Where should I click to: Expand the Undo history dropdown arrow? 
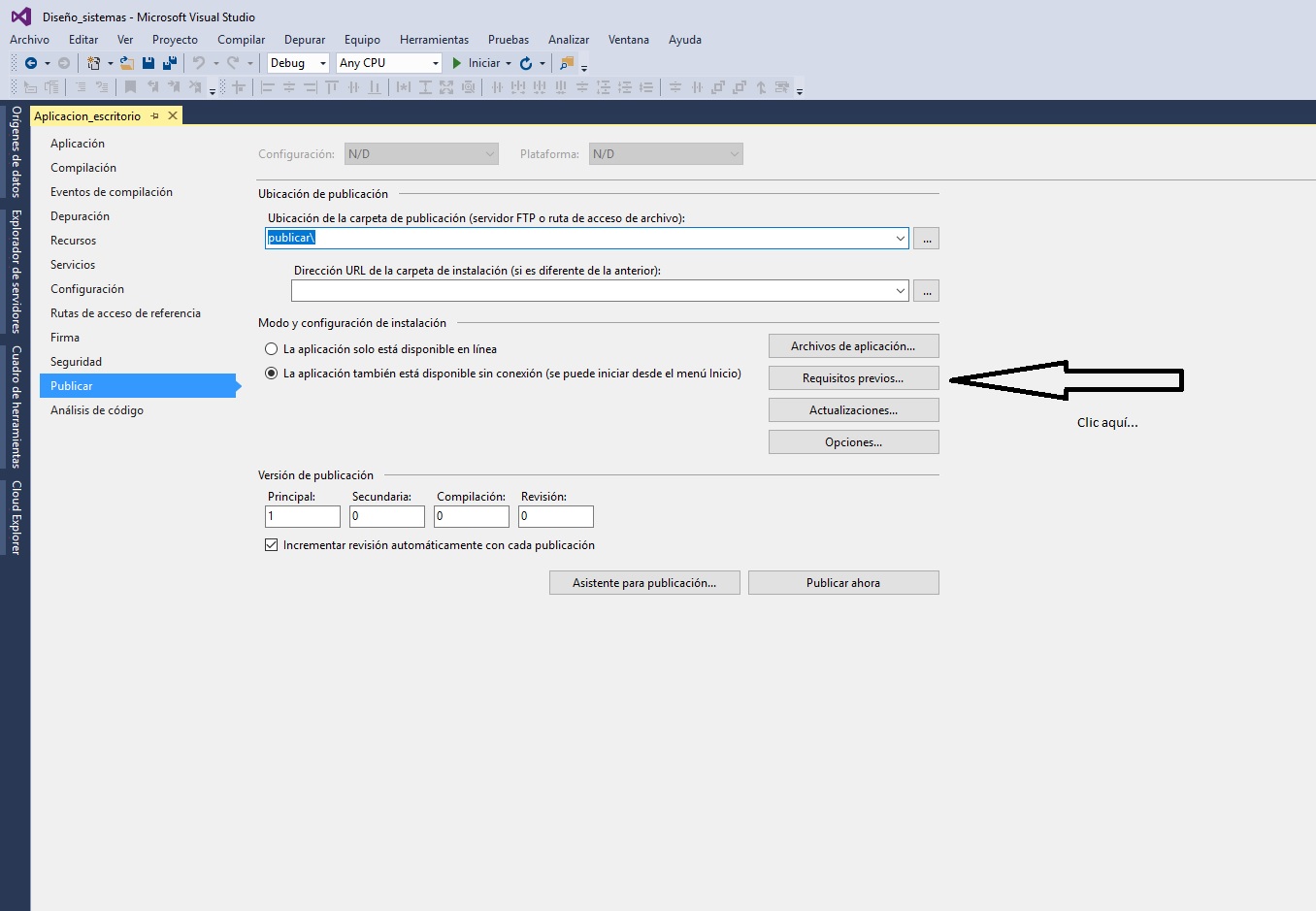coord(215,63)
